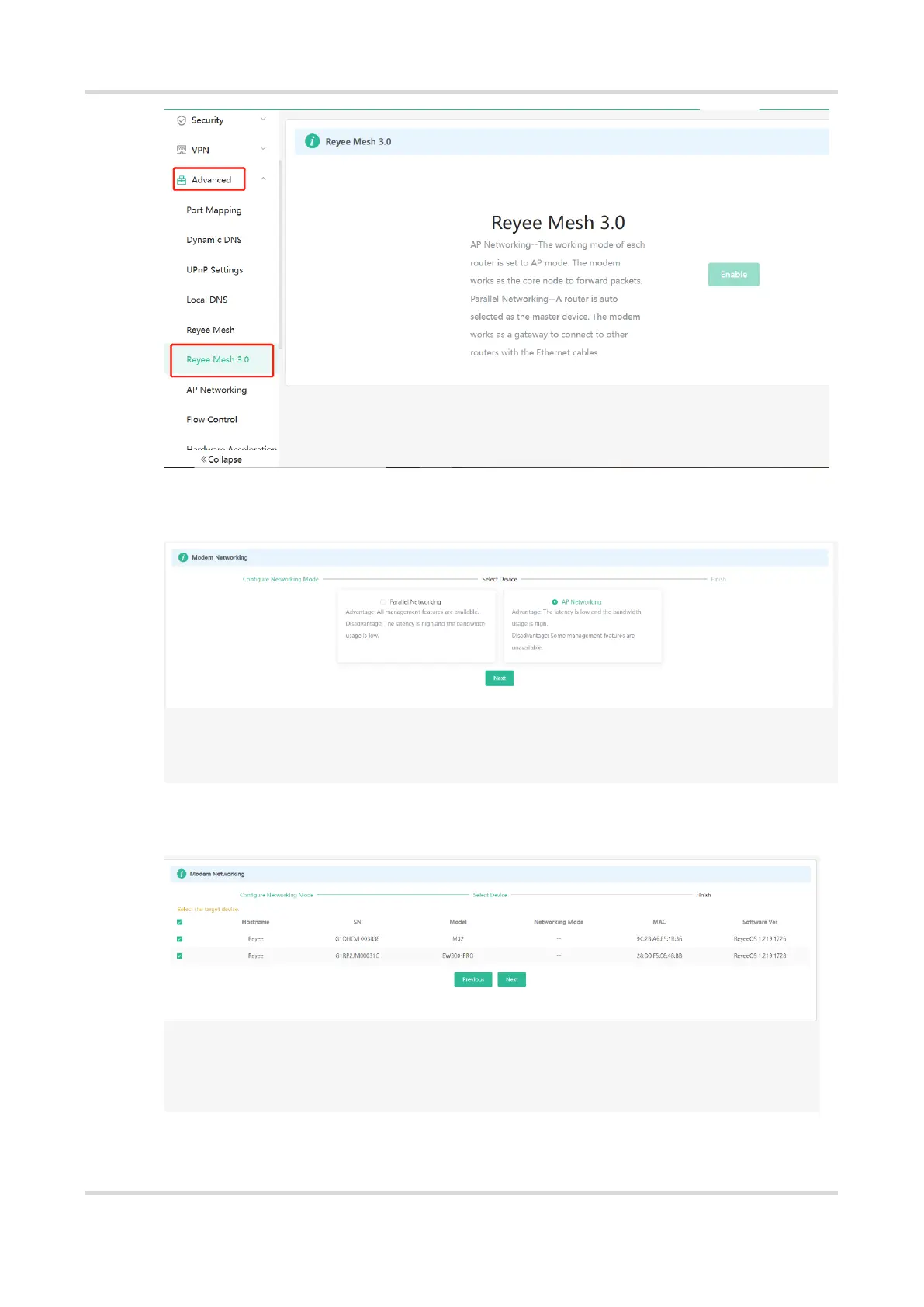This screenshot has height=1307, width=924.
Task: Expand the VPN menu chevron
Action: click(263, 149)
